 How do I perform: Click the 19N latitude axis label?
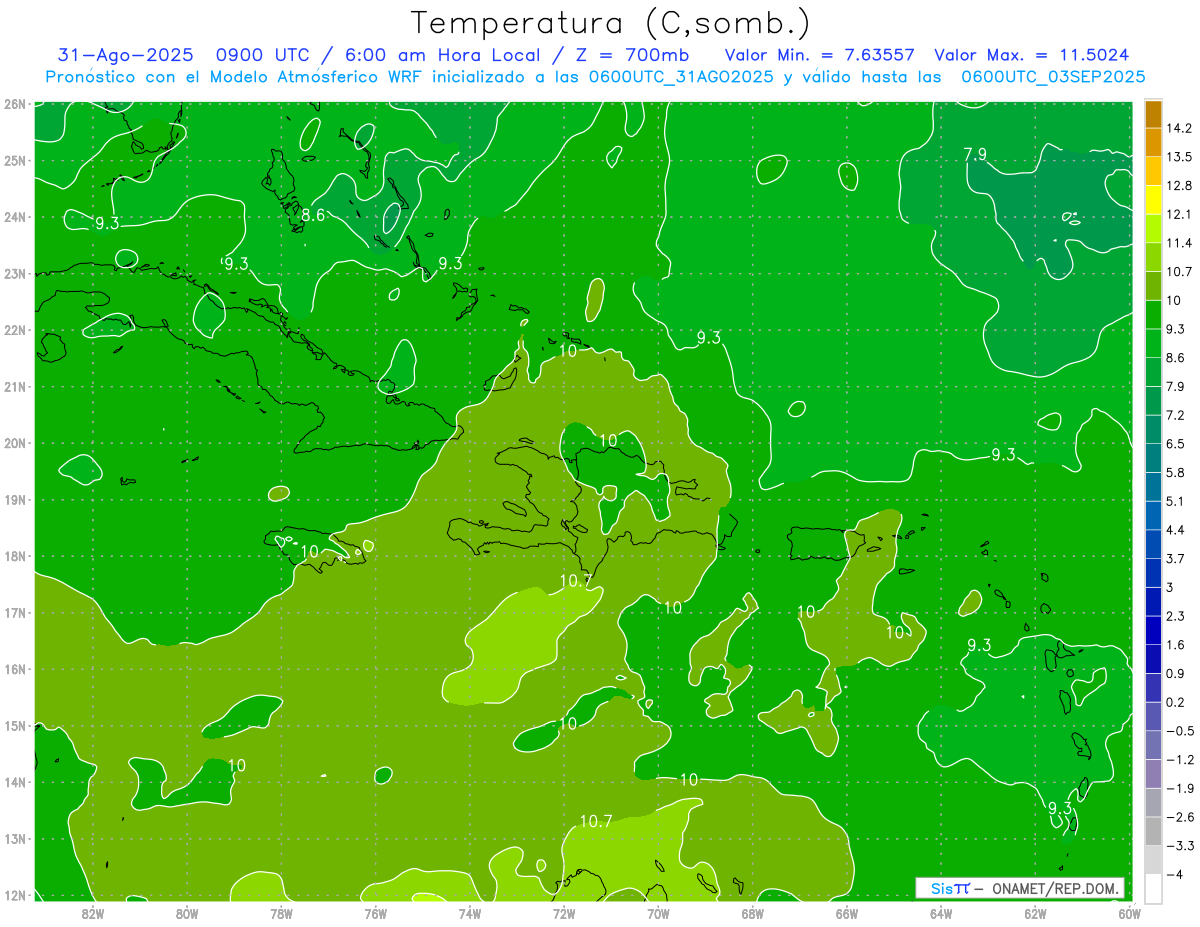coord(14,500)
